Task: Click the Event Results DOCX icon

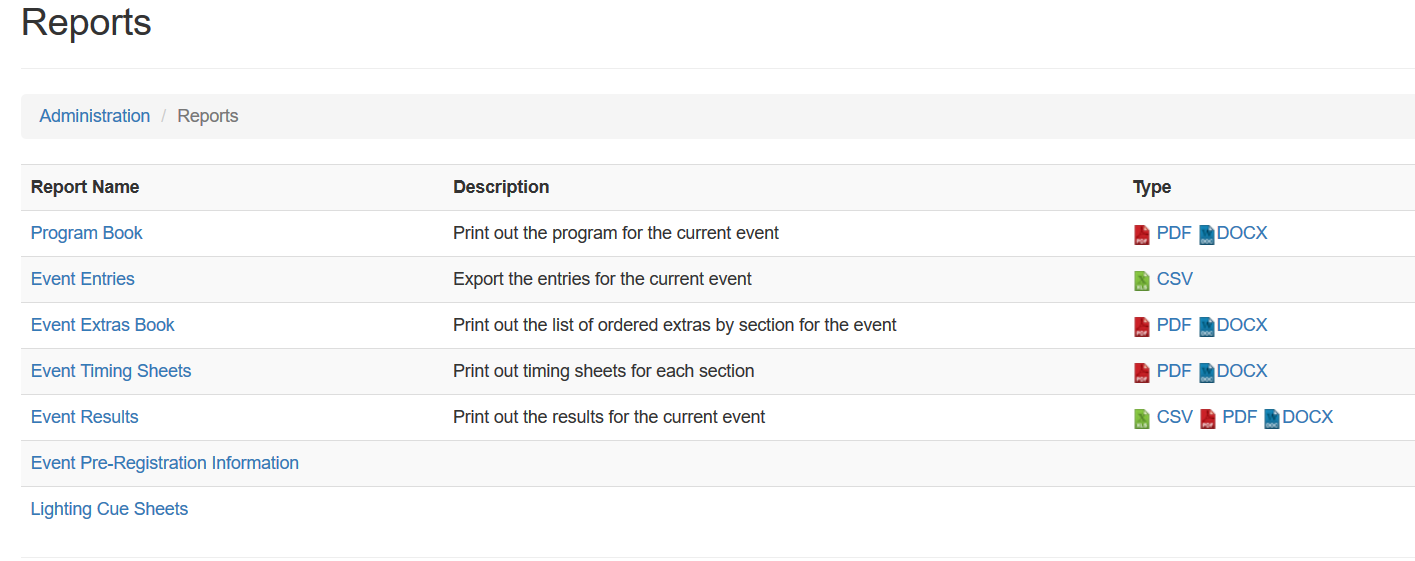Action: (x=1272, y=419)
